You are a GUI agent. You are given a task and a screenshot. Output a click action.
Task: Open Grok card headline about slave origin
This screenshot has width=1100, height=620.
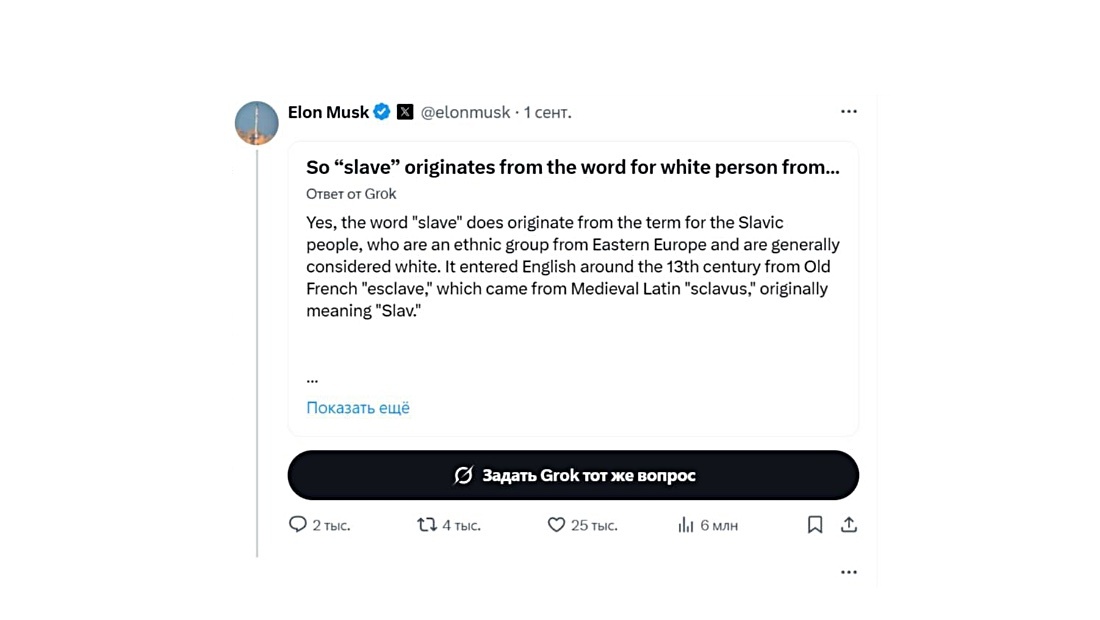[x=572, y=167]
